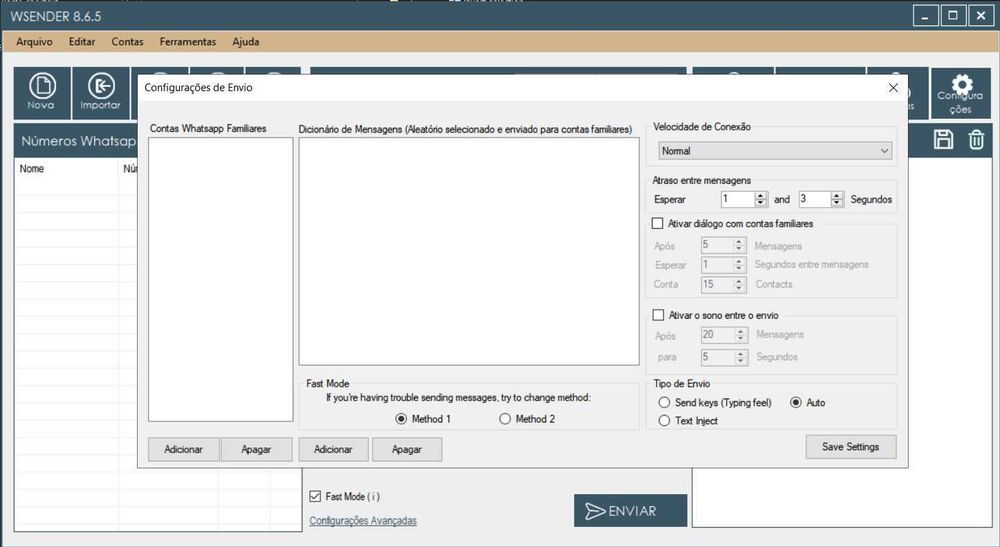Enable Ativar o sono entre o envio
Image resolution: width=1000 pixels, height=547 pixels.
point(658,315)
